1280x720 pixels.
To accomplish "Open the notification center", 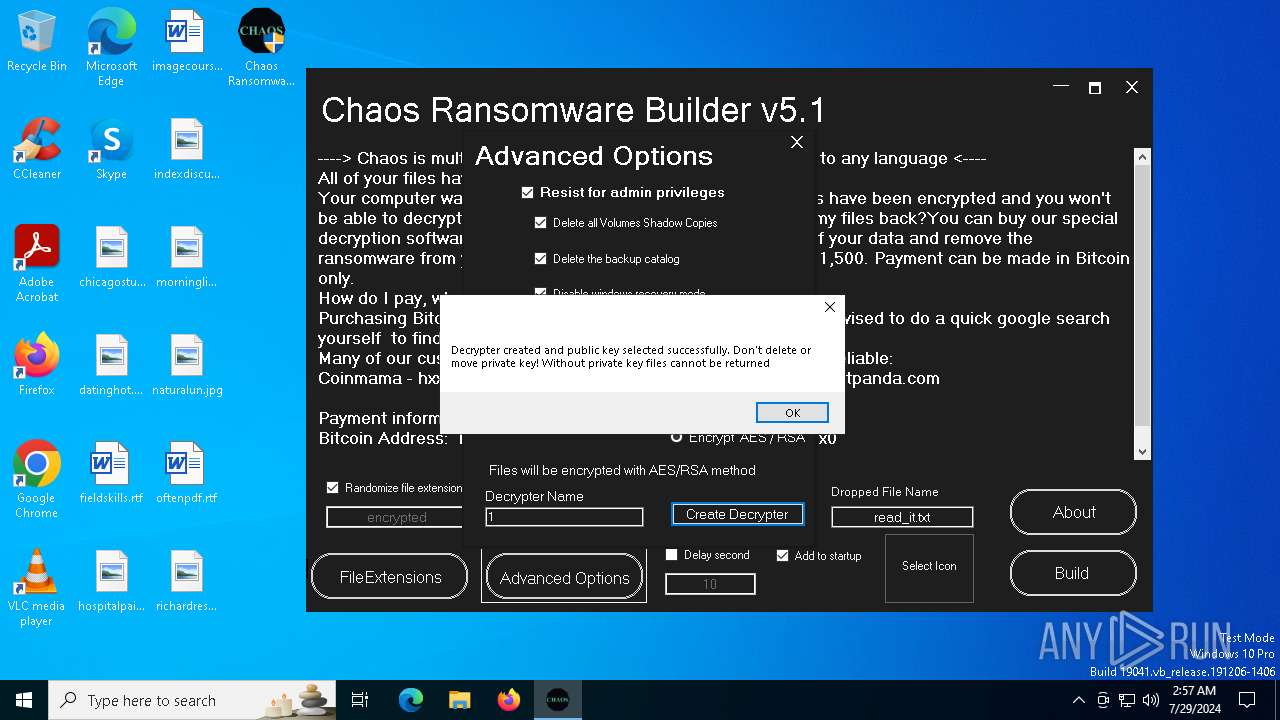I will (x=1247, y=700).
